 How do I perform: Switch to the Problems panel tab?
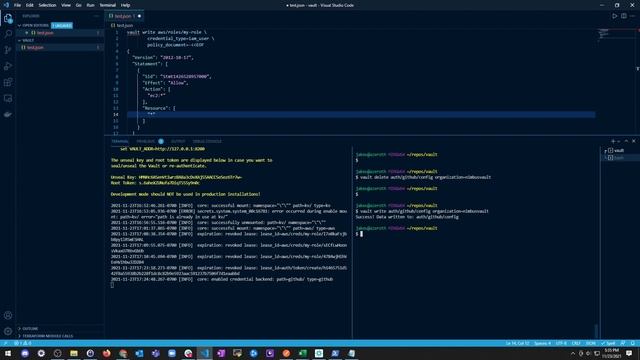(146, 141)
